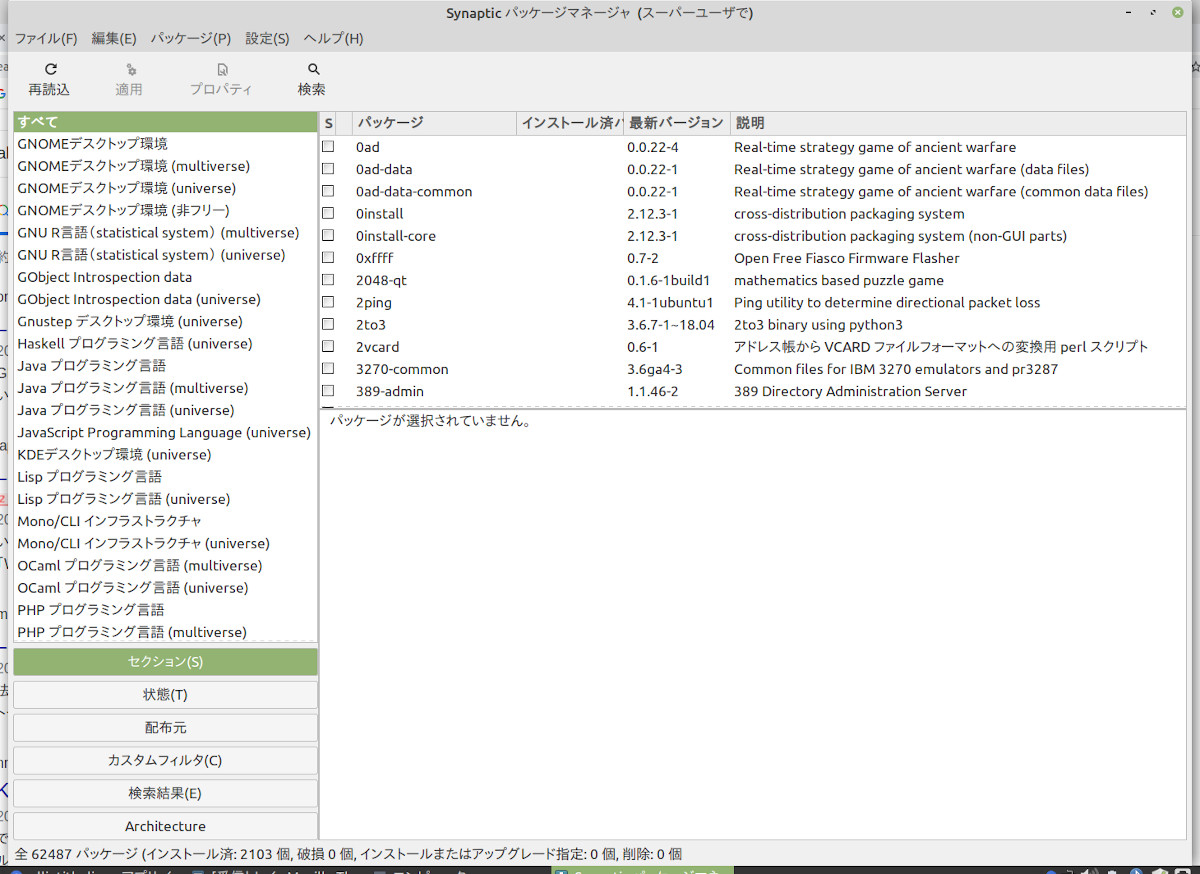Click the 再読込 reload icon

50,70
